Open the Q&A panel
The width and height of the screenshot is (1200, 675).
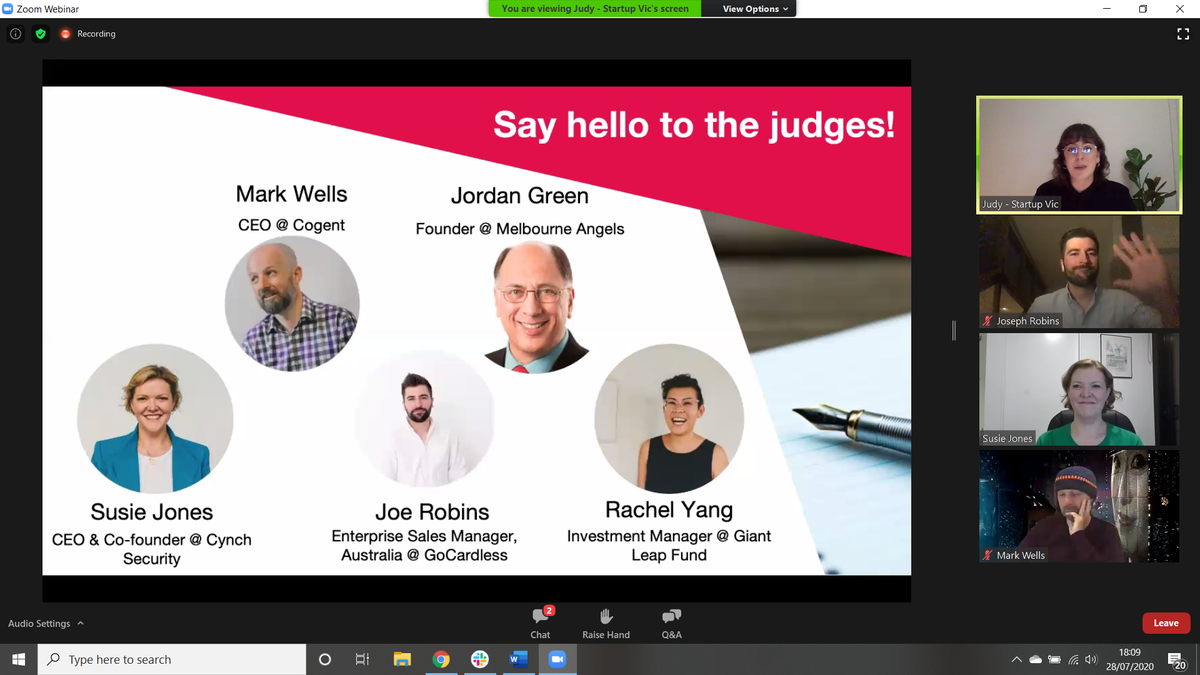coord(672,622)
